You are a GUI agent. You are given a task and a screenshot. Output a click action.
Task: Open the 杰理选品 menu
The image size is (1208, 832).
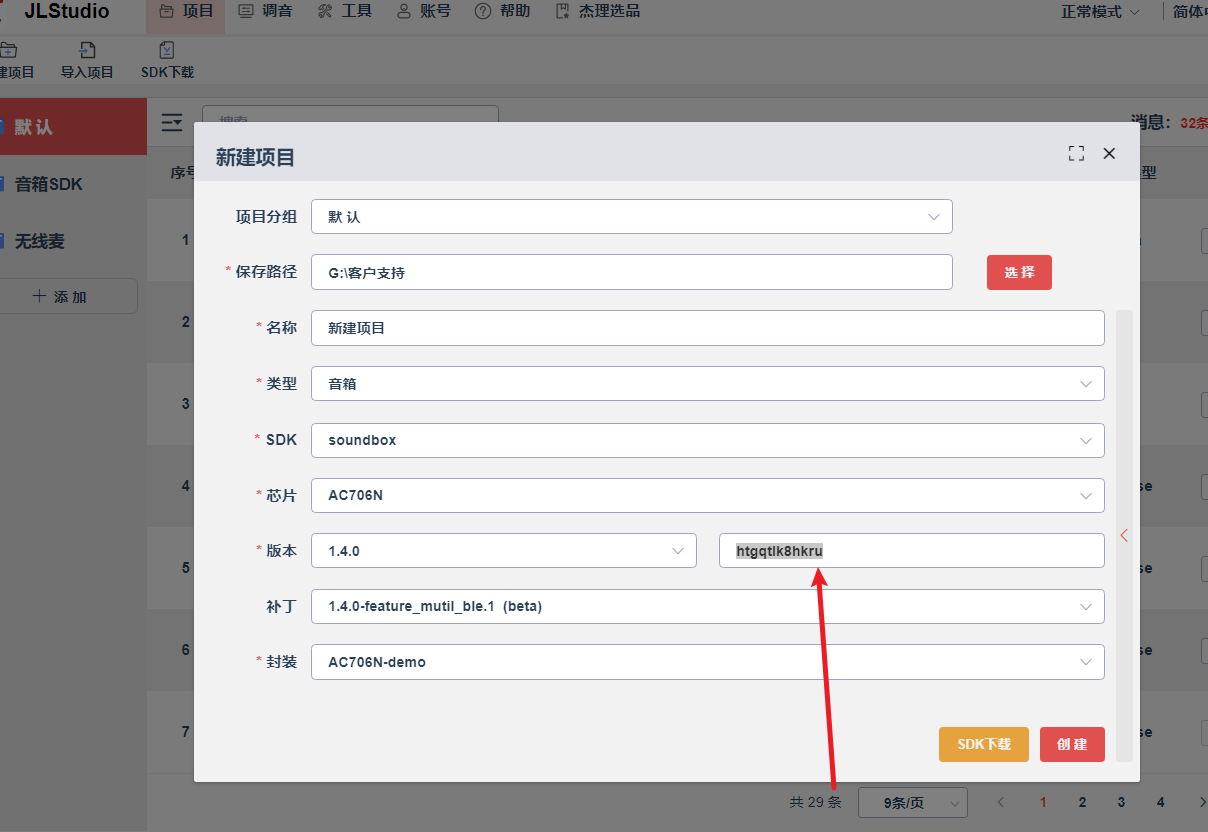[597, 12]
